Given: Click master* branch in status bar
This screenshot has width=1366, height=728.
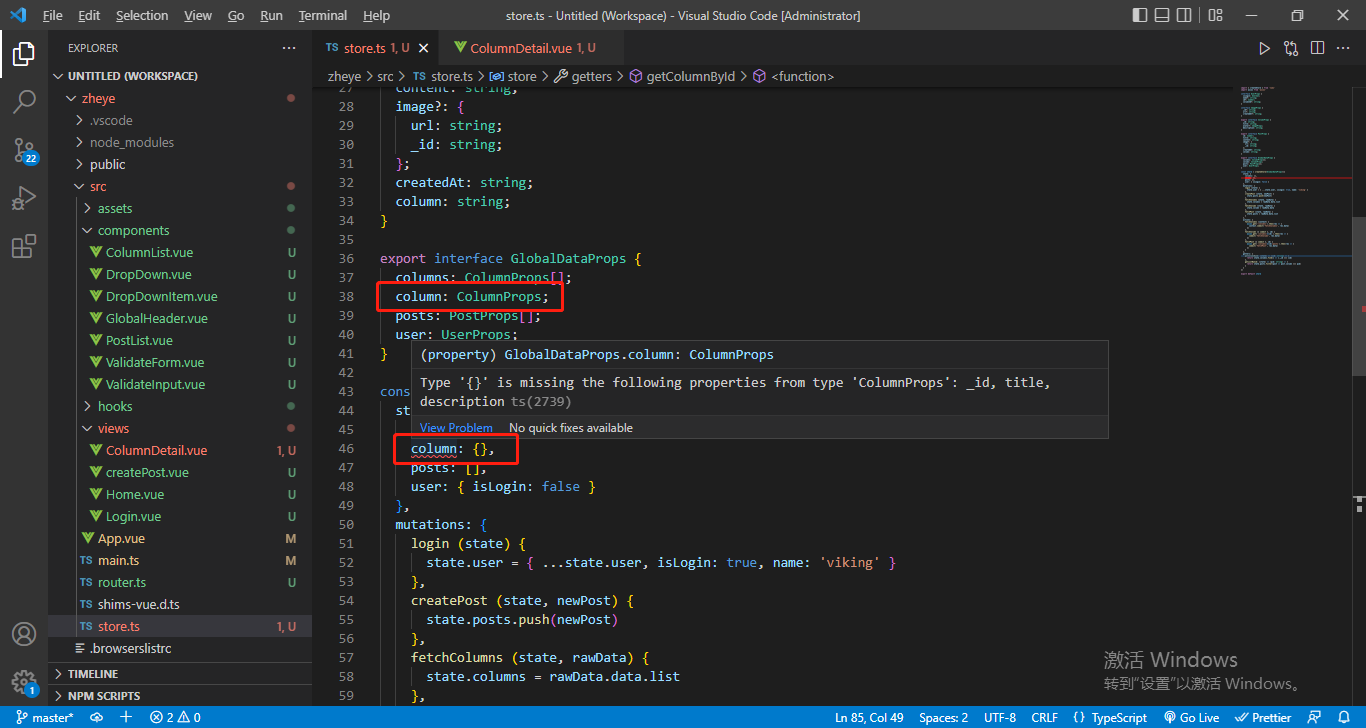Looking at the screenshot, I should [44, 717].
